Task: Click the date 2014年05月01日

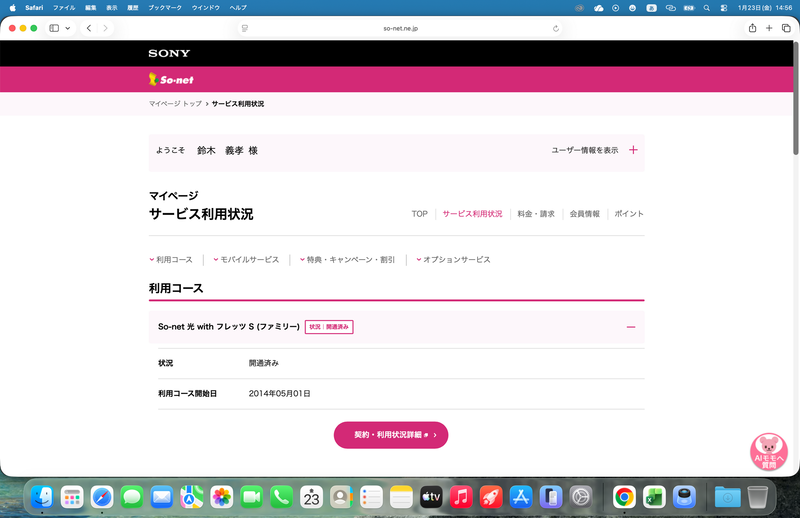Action: tap(280, 393)
